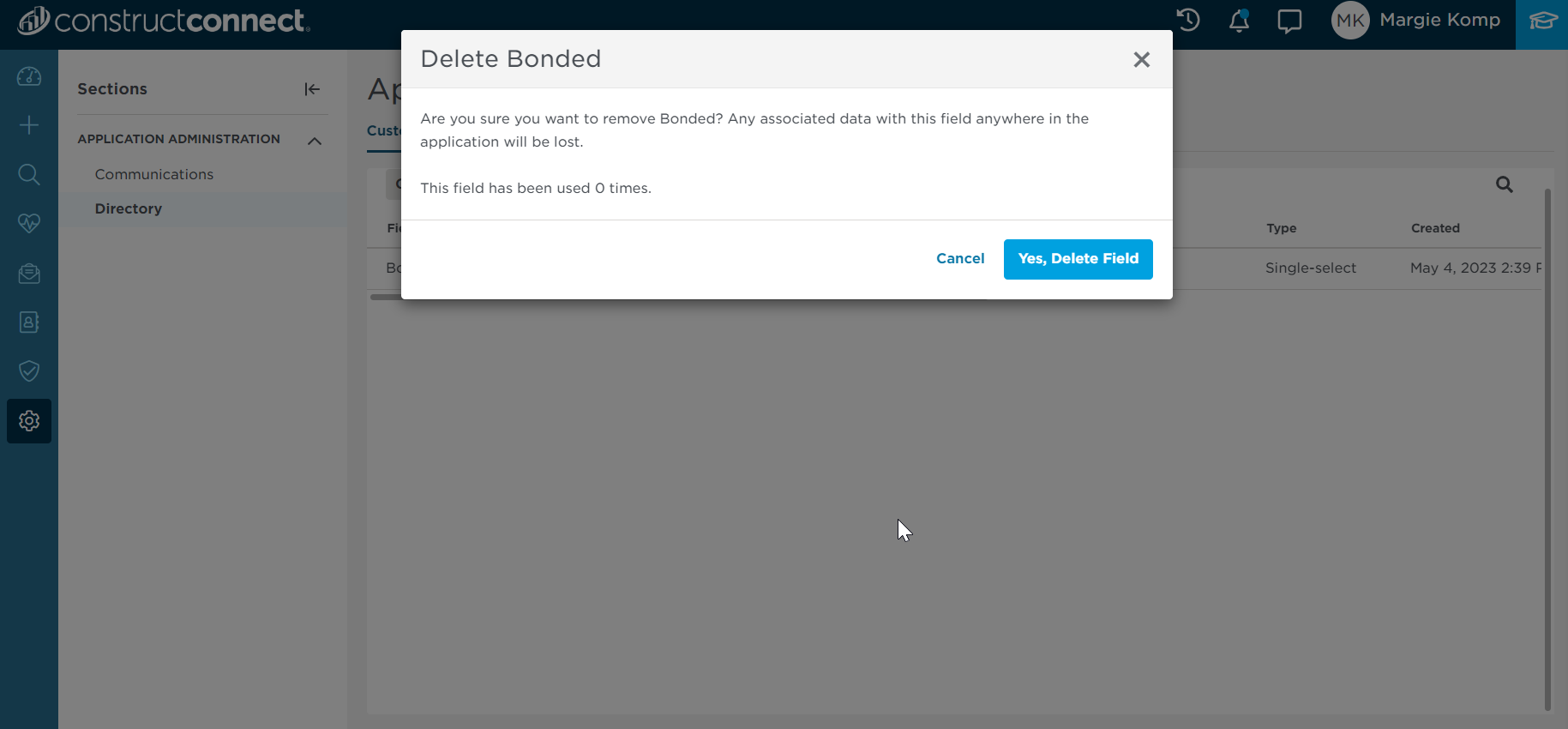1568x729 pixels.
Task: Open chat via the speech bubble icon
Action: [1289, 20]
